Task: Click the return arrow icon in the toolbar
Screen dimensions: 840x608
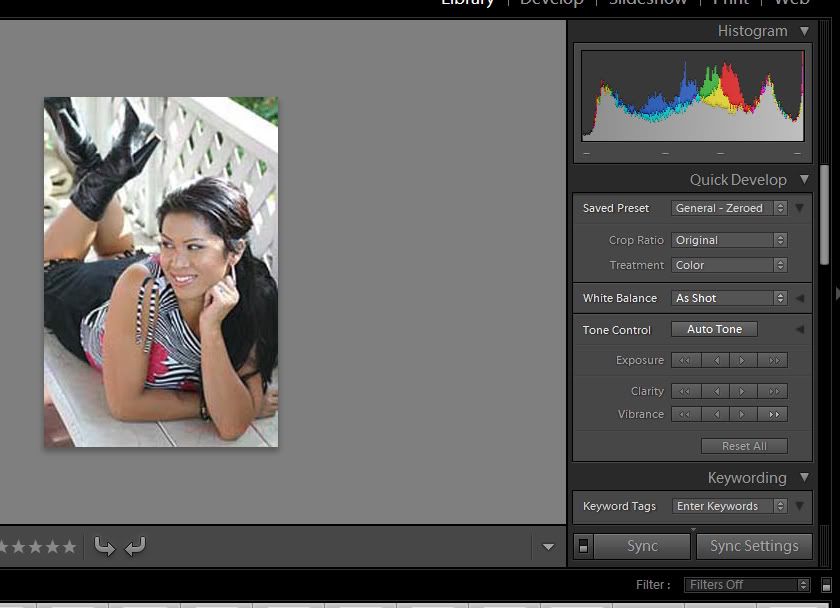Action: pyautogui.click(x=136, y=546)
